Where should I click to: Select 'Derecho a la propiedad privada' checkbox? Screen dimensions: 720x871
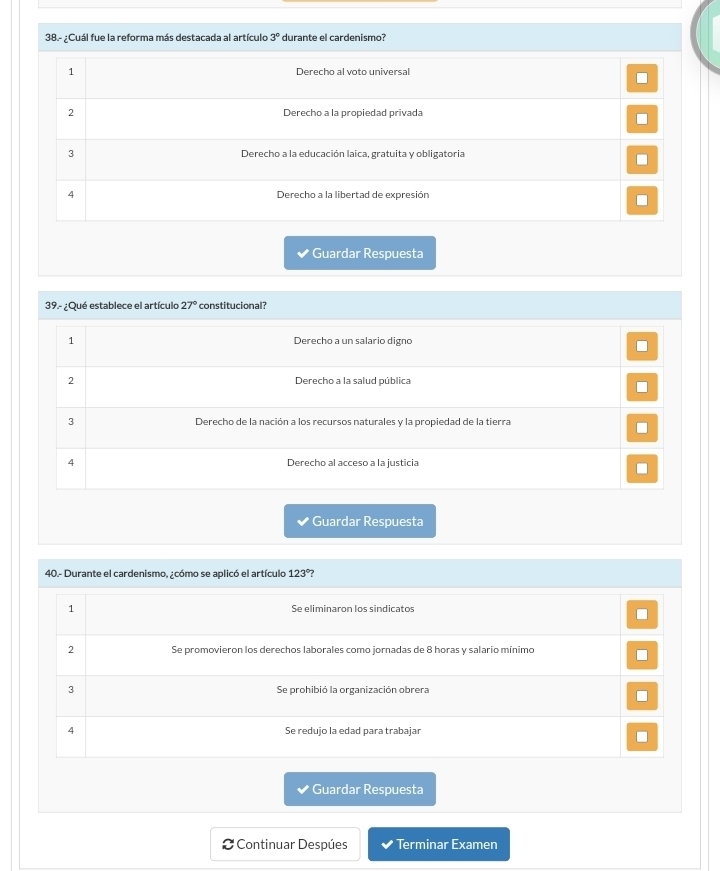[643, 119]
